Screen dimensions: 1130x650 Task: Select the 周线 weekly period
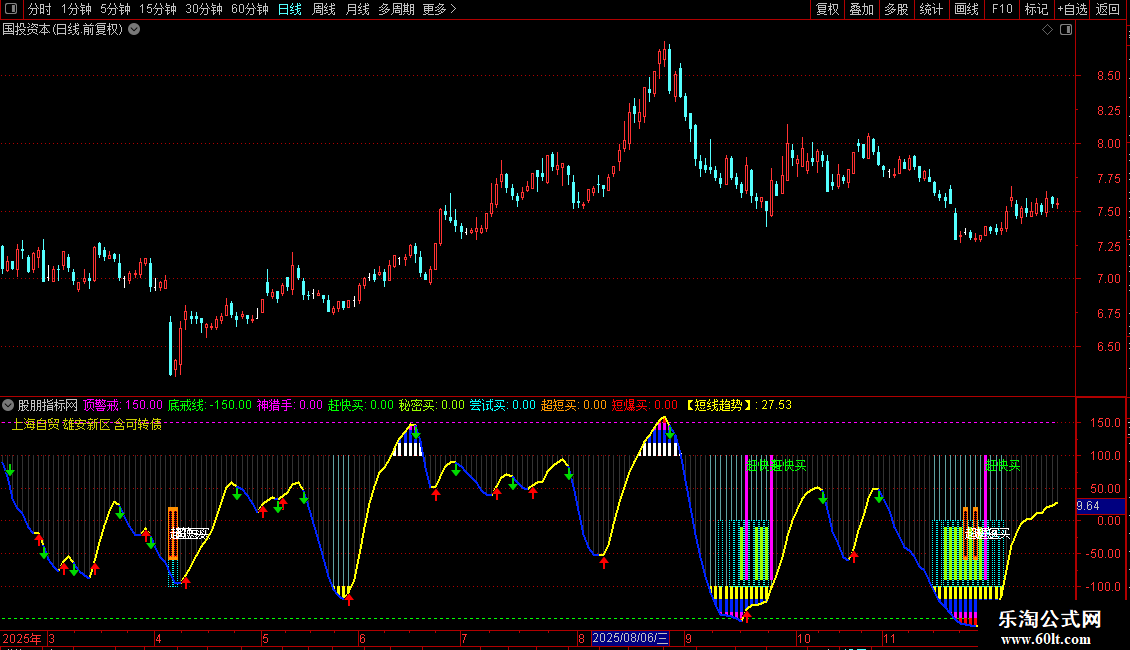click(x=324, y=10)
